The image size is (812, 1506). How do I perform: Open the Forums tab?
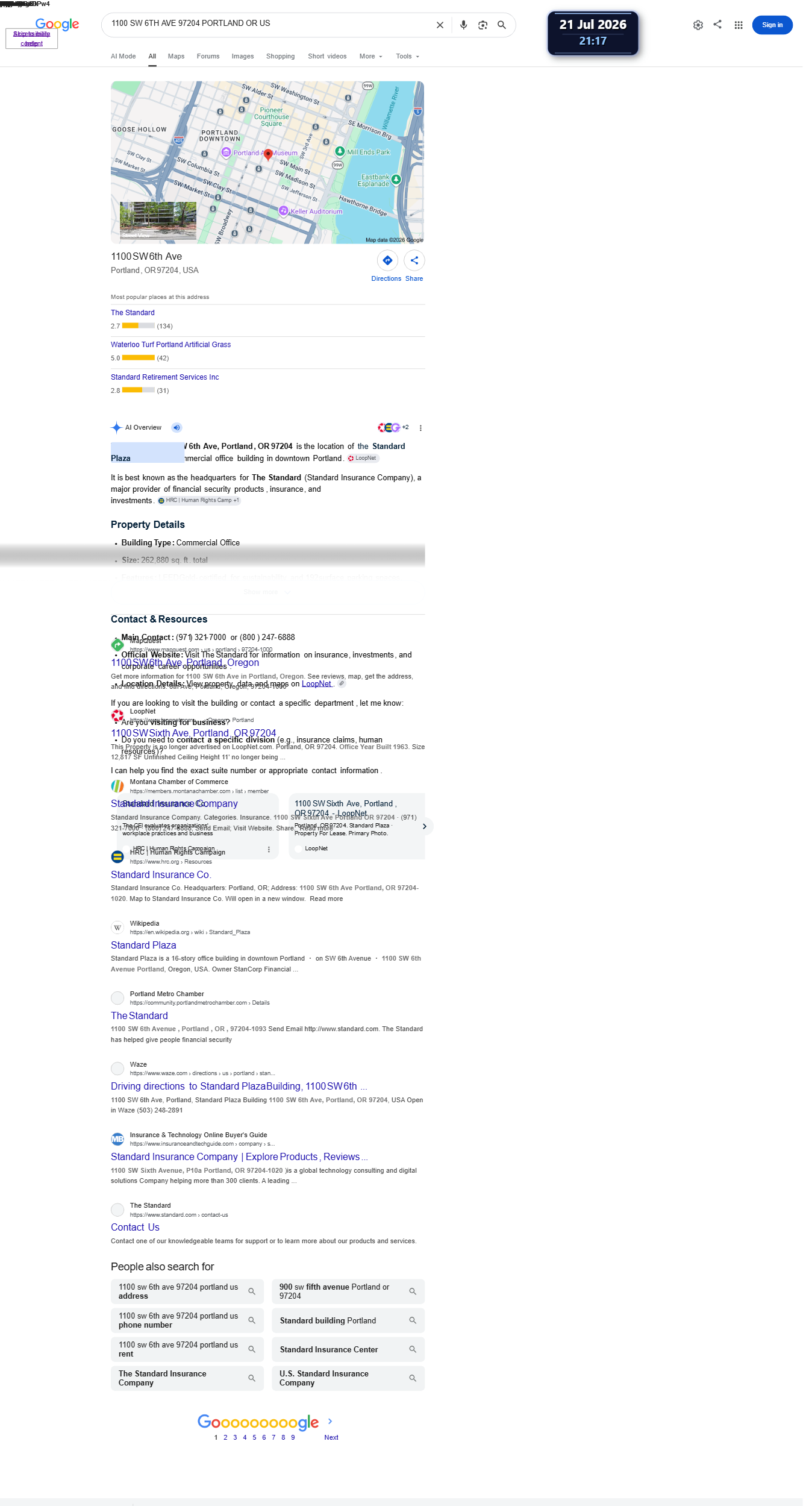coord(208,57)
